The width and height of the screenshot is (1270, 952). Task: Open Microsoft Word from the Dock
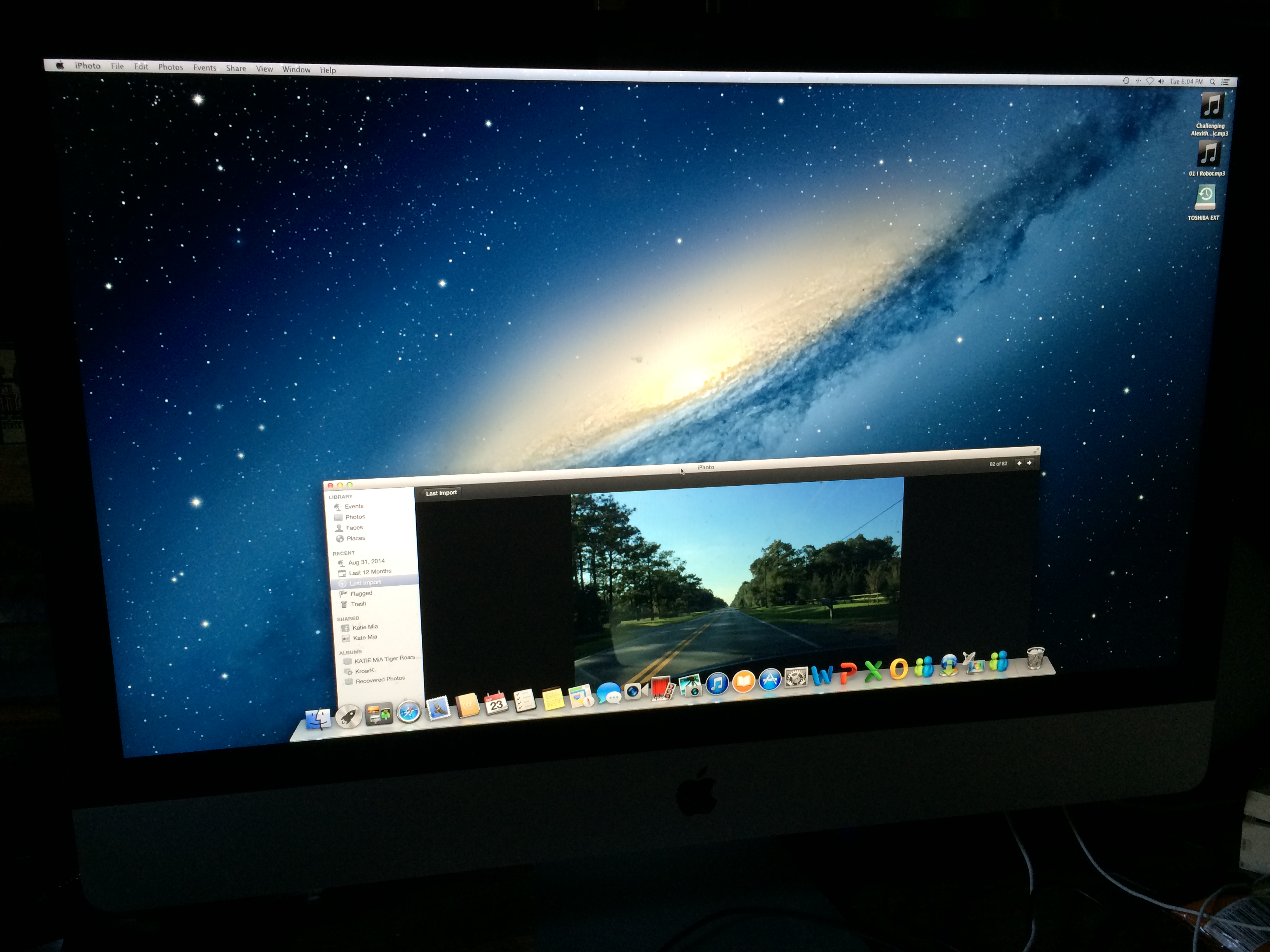coord(822,676)
